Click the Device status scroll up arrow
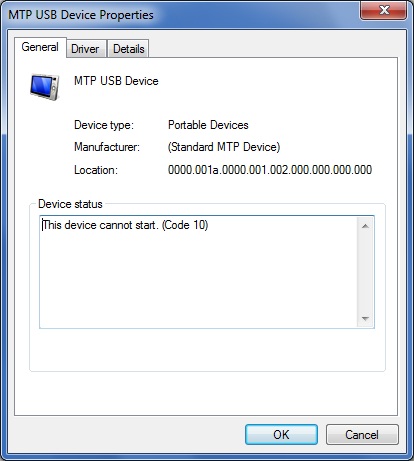 tap(365, 226)
